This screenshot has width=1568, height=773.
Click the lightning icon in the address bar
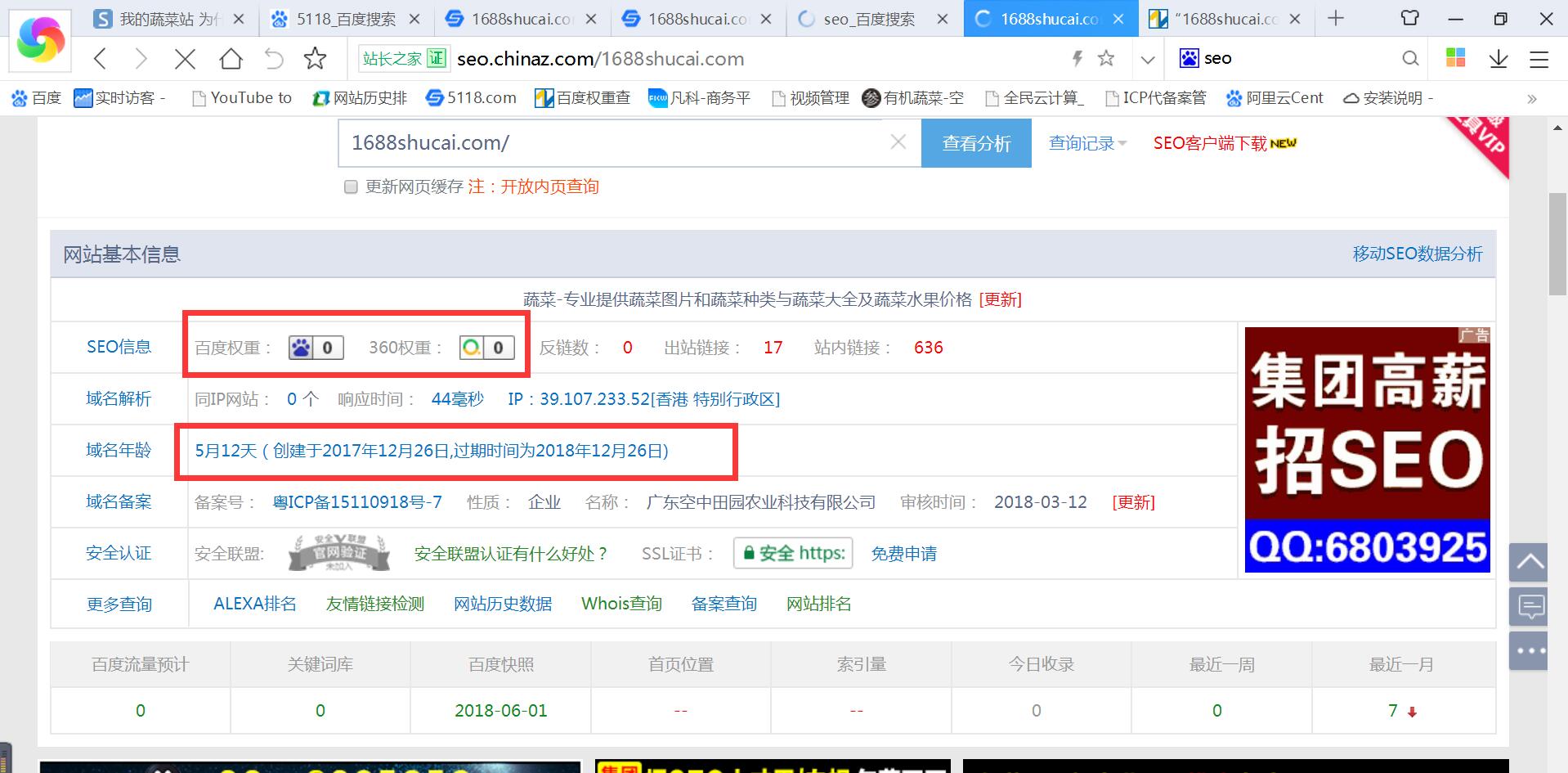coord(1077,58)
